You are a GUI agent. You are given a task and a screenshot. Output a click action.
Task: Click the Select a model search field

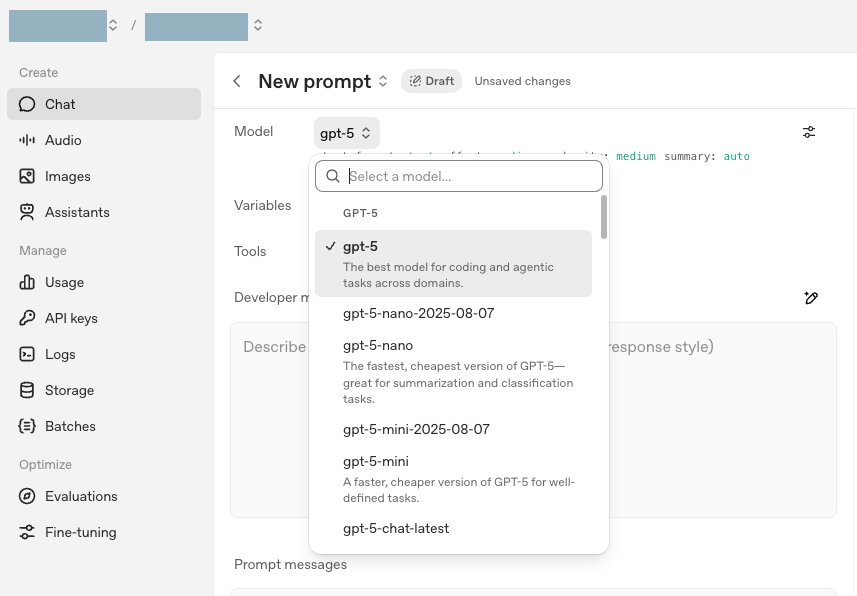(458, 175)
